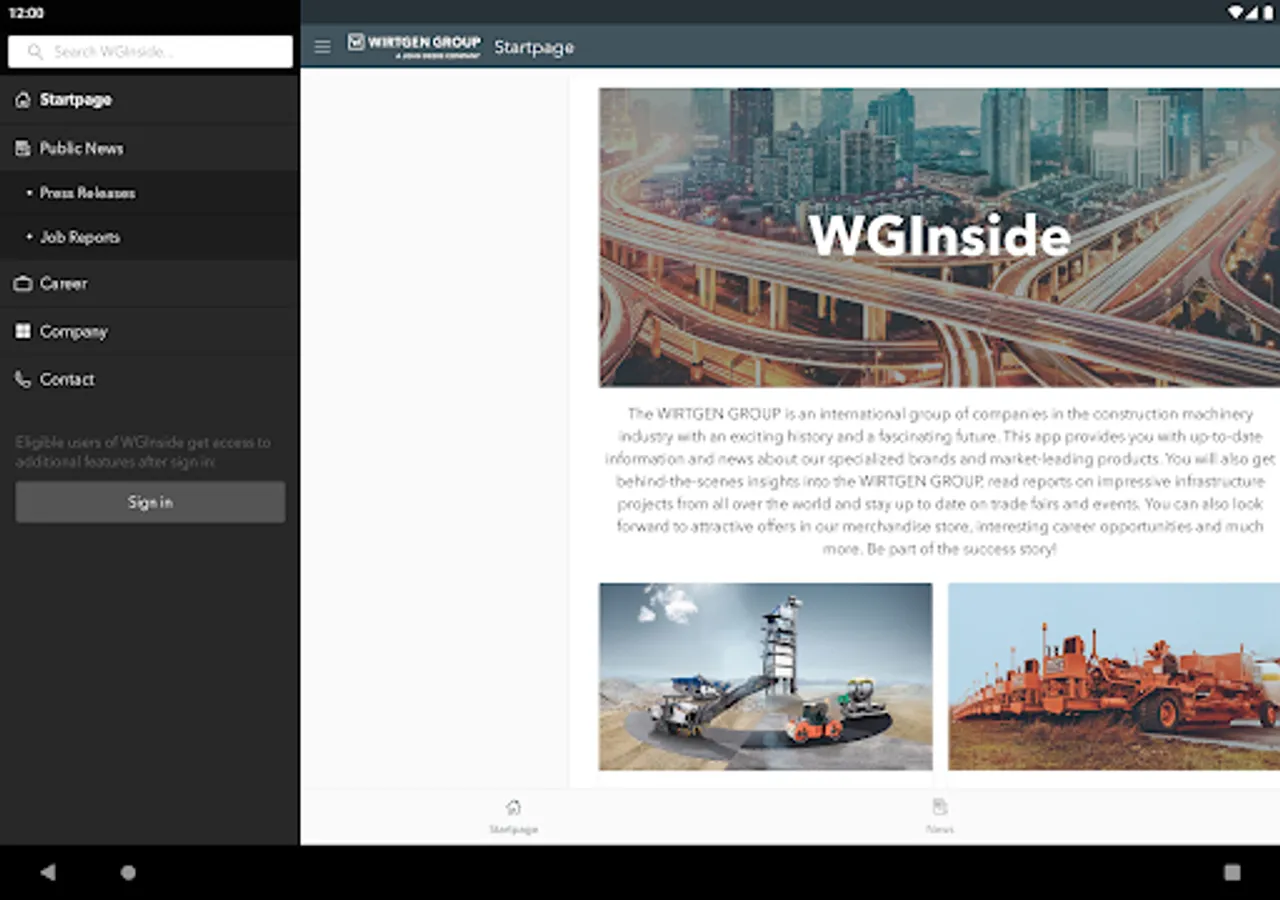Screen dimensions: 1280x900
Task: Click the Wi-Fi status icon
Action: (x=1237, y=13)
